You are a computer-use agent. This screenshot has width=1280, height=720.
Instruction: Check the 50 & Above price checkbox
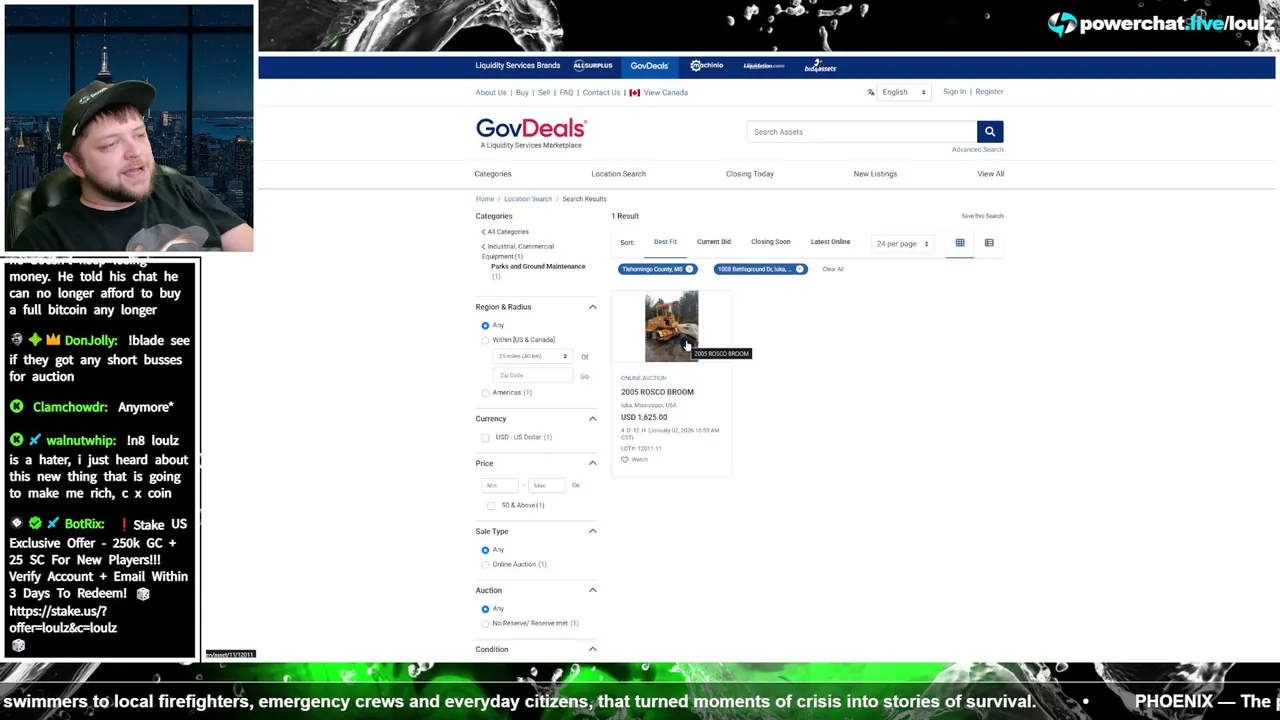point(491,505)
